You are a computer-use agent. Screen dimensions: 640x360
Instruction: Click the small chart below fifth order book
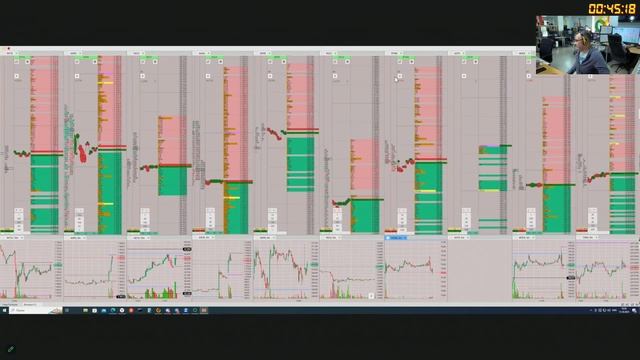pos(286,270)
